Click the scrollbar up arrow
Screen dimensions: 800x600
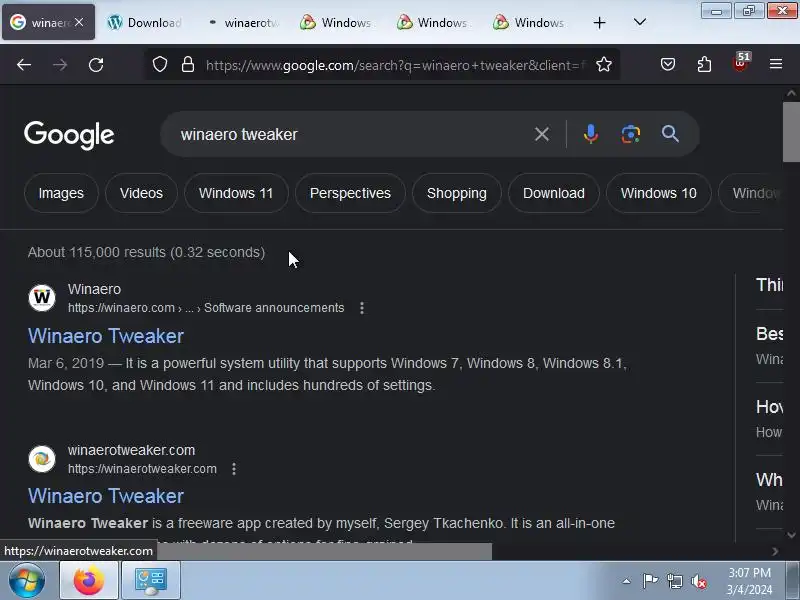(791, 93)
